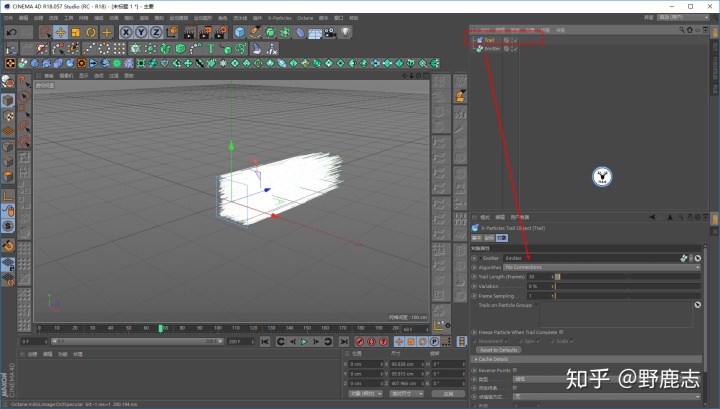The width and height of the screenshot is (720, 409).
Task: Adjust the Variation slider
Action: [x=628, y=286]
